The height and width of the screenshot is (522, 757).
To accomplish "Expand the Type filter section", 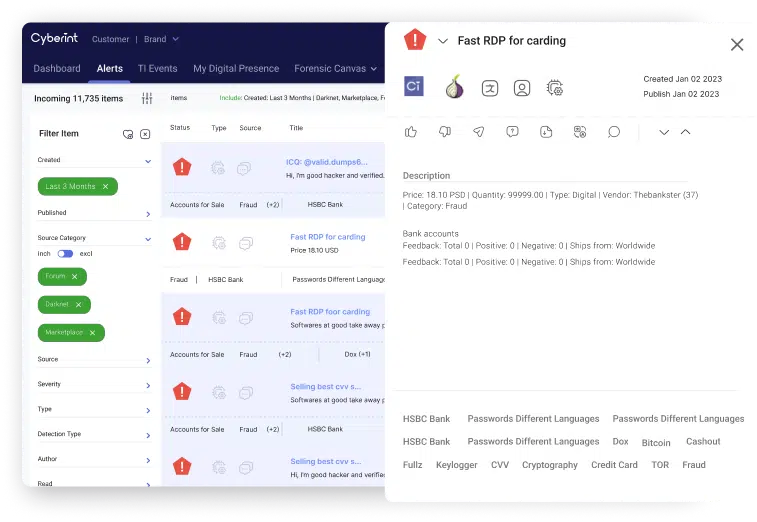I will click(x=148, y=410).
